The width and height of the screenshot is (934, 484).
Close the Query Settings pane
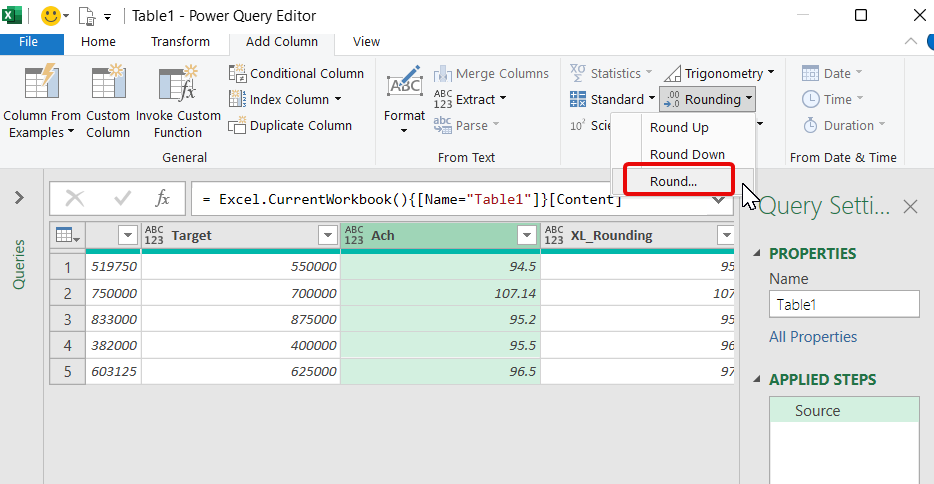coord(910,207)
